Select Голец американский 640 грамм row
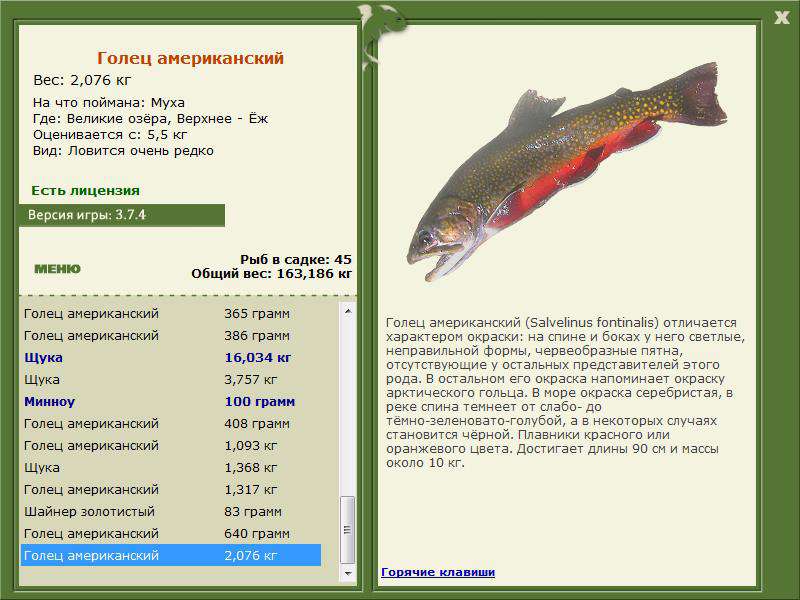800x600 pixels. [x=171, y=533]
